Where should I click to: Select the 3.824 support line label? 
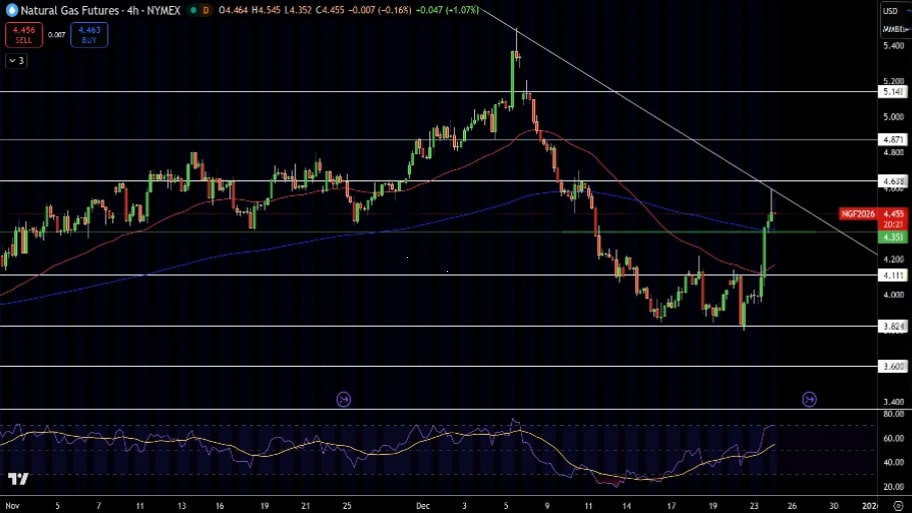point(892,326)
